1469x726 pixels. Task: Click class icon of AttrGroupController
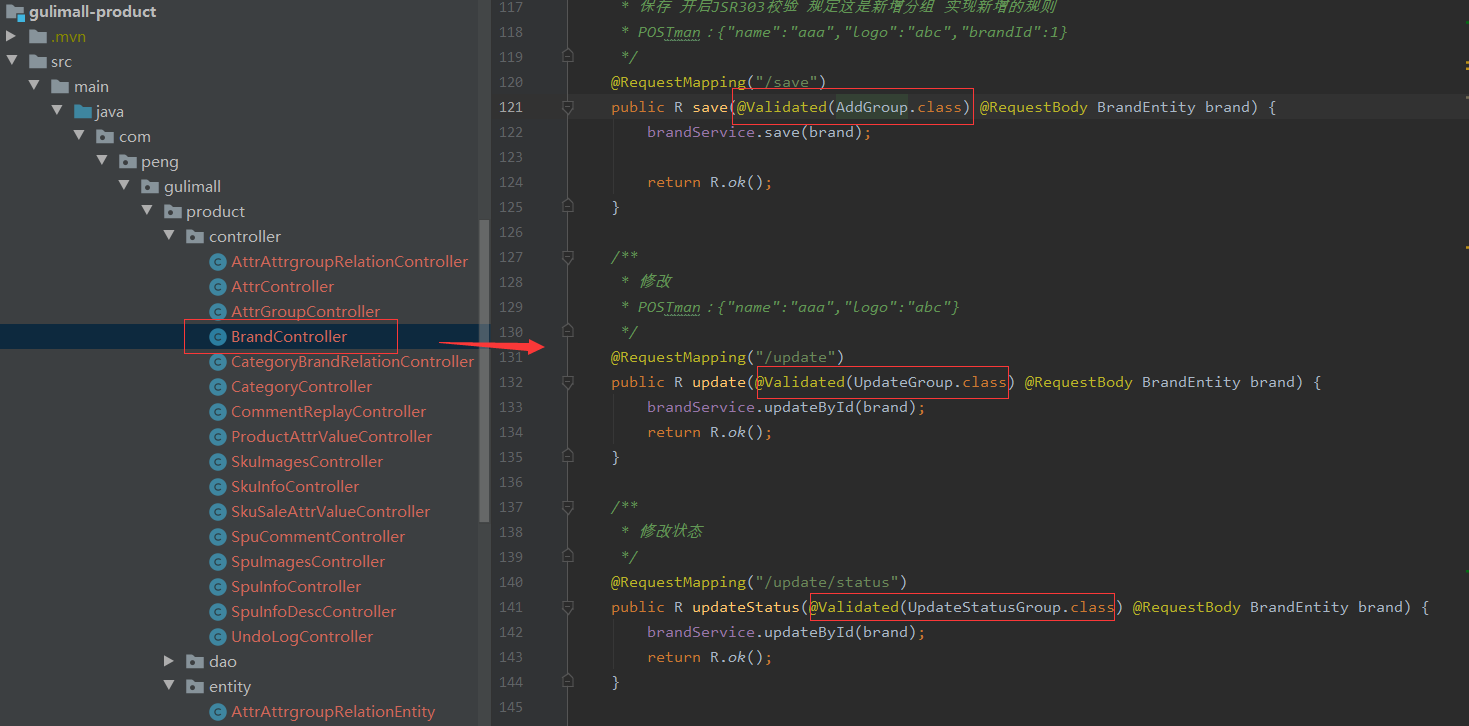217,312
